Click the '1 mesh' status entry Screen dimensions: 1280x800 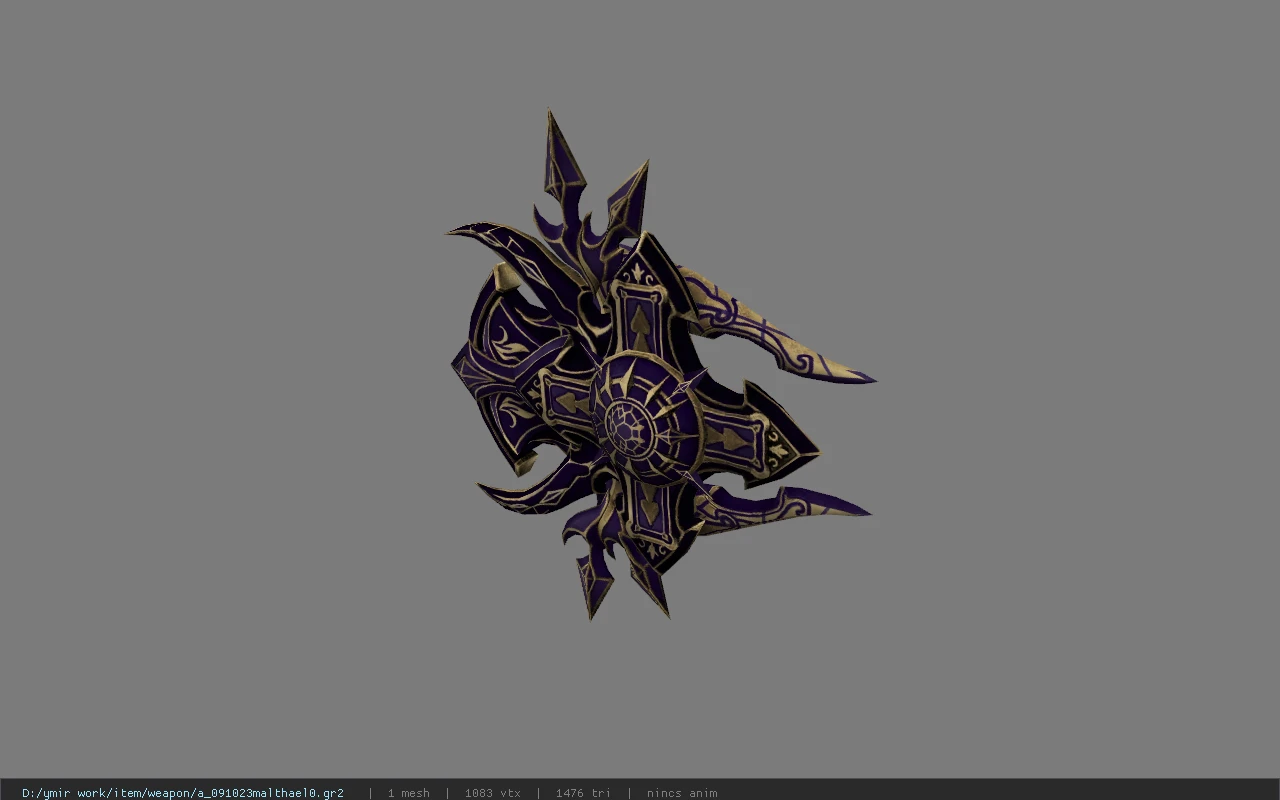coord(408,793)
